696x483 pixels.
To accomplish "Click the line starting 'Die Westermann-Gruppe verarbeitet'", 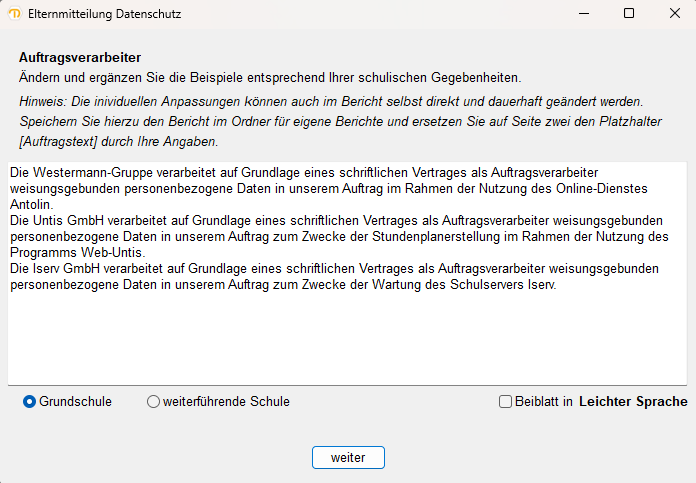I will pyautogui.click(x=304, y=173).
